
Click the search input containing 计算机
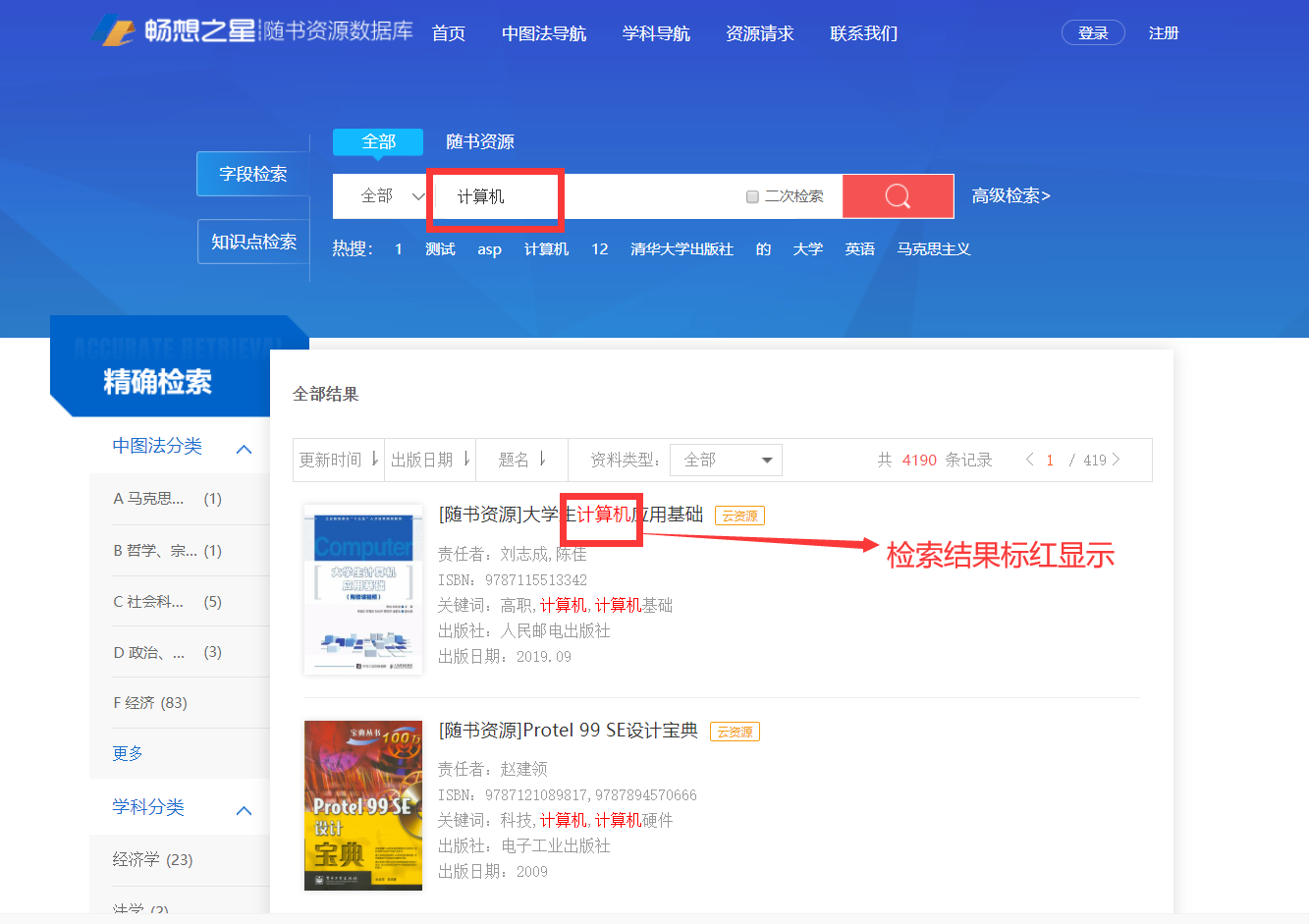(589, 196)
